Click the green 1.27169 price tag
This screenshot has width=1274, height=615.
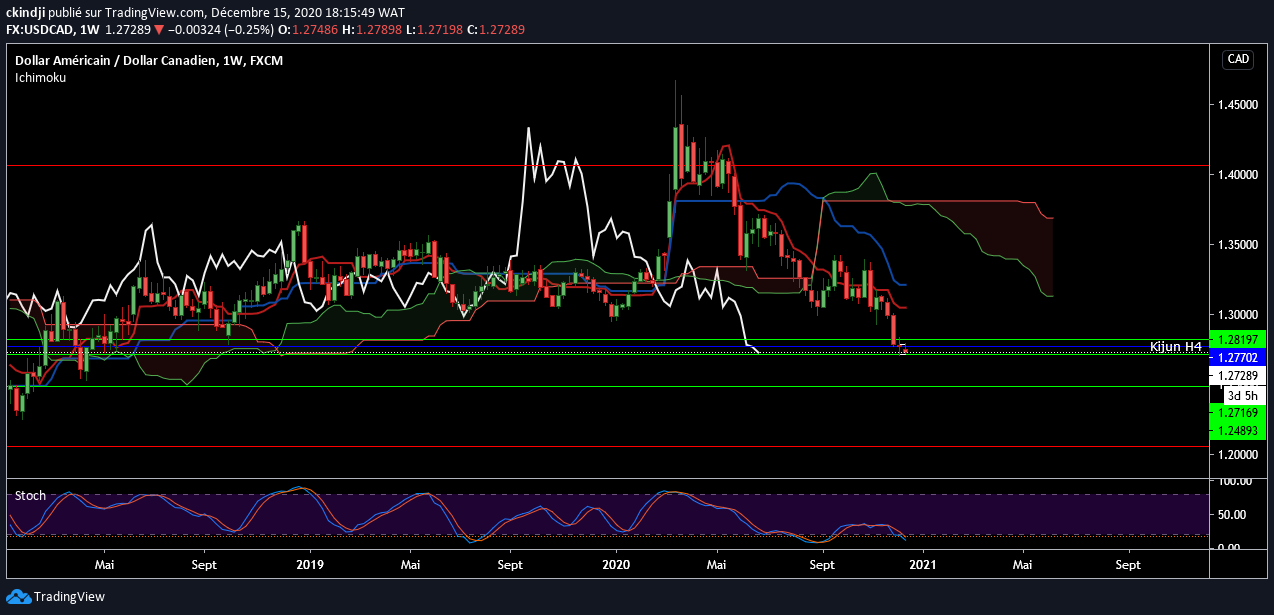[x=1238, y=412]
